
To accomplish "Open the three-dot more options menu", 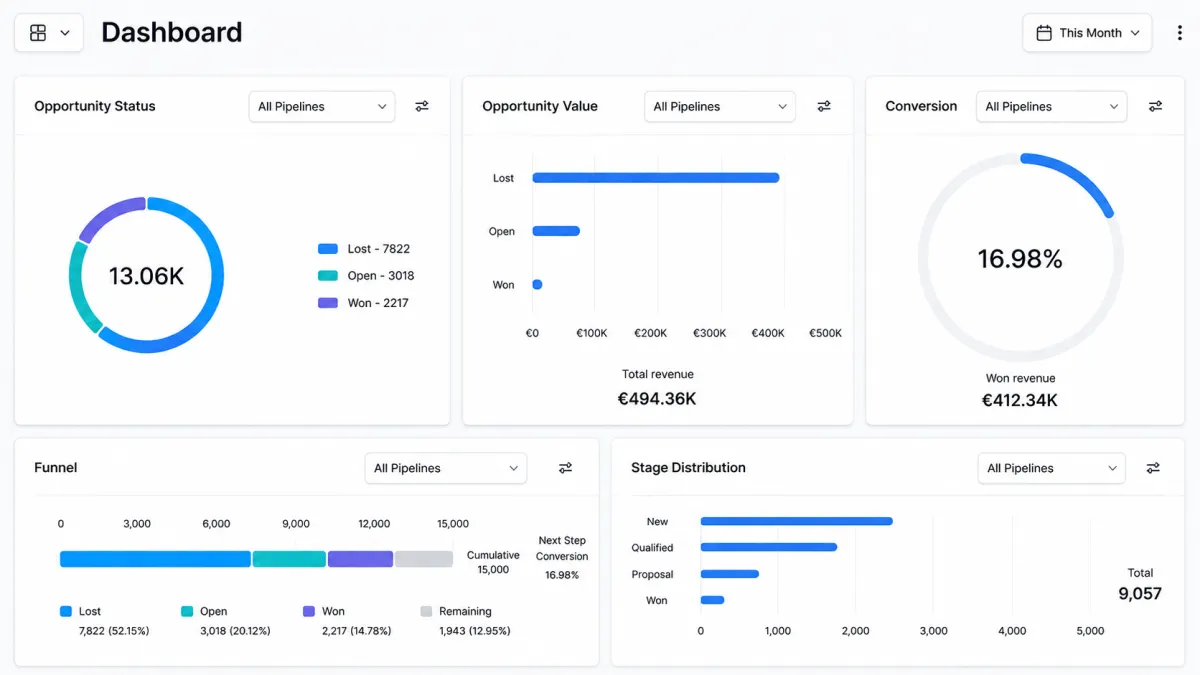I will (1180, 33).
